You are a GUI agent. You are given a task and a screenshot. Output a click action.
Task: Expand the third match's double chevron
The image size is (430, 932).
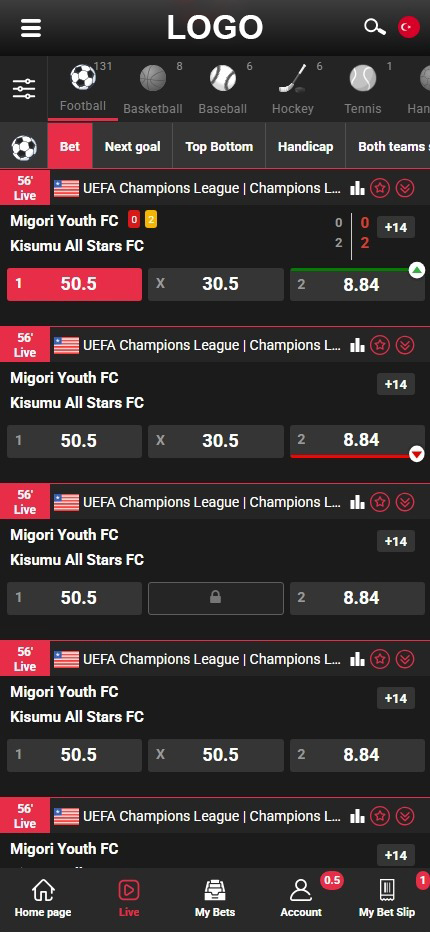pos(405,502)
